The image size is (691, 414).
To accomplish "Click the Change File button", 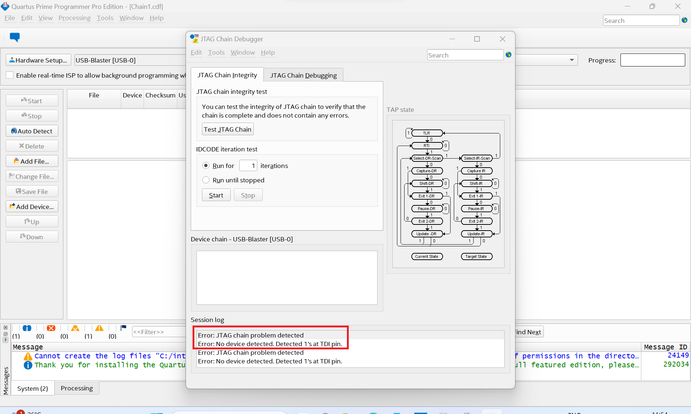I will tap(32, 176).
